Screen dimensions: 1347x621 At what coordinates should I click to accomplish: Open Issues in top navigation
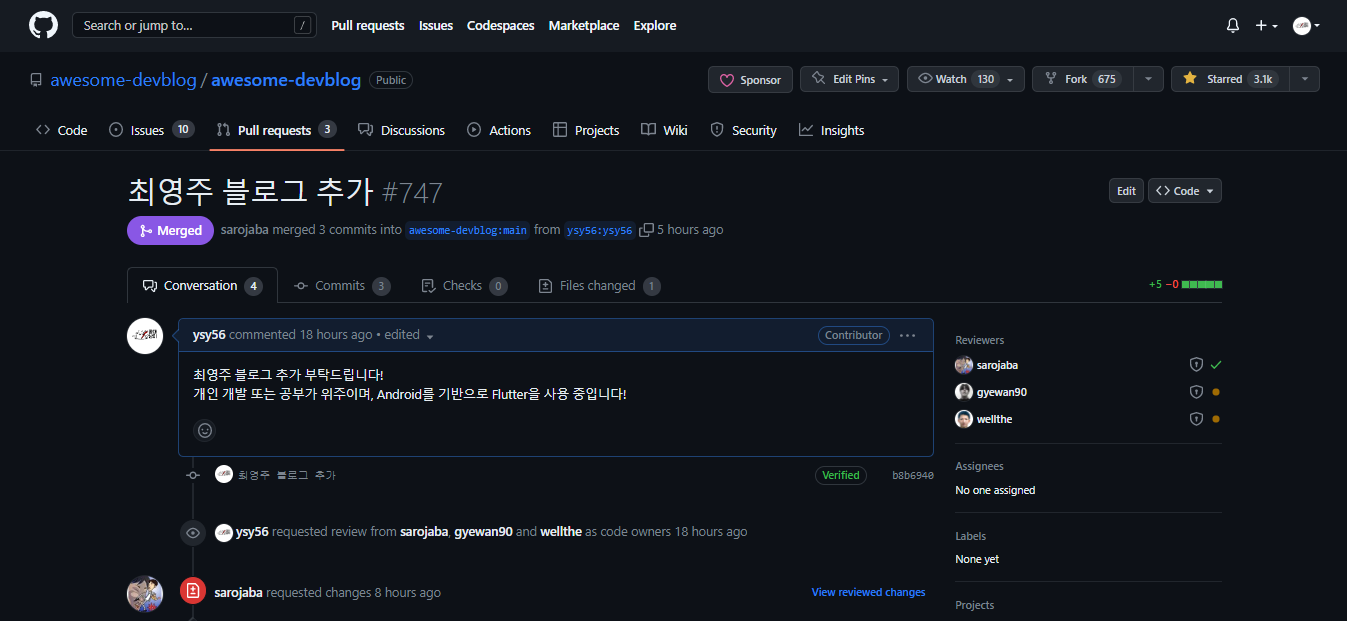436,26
